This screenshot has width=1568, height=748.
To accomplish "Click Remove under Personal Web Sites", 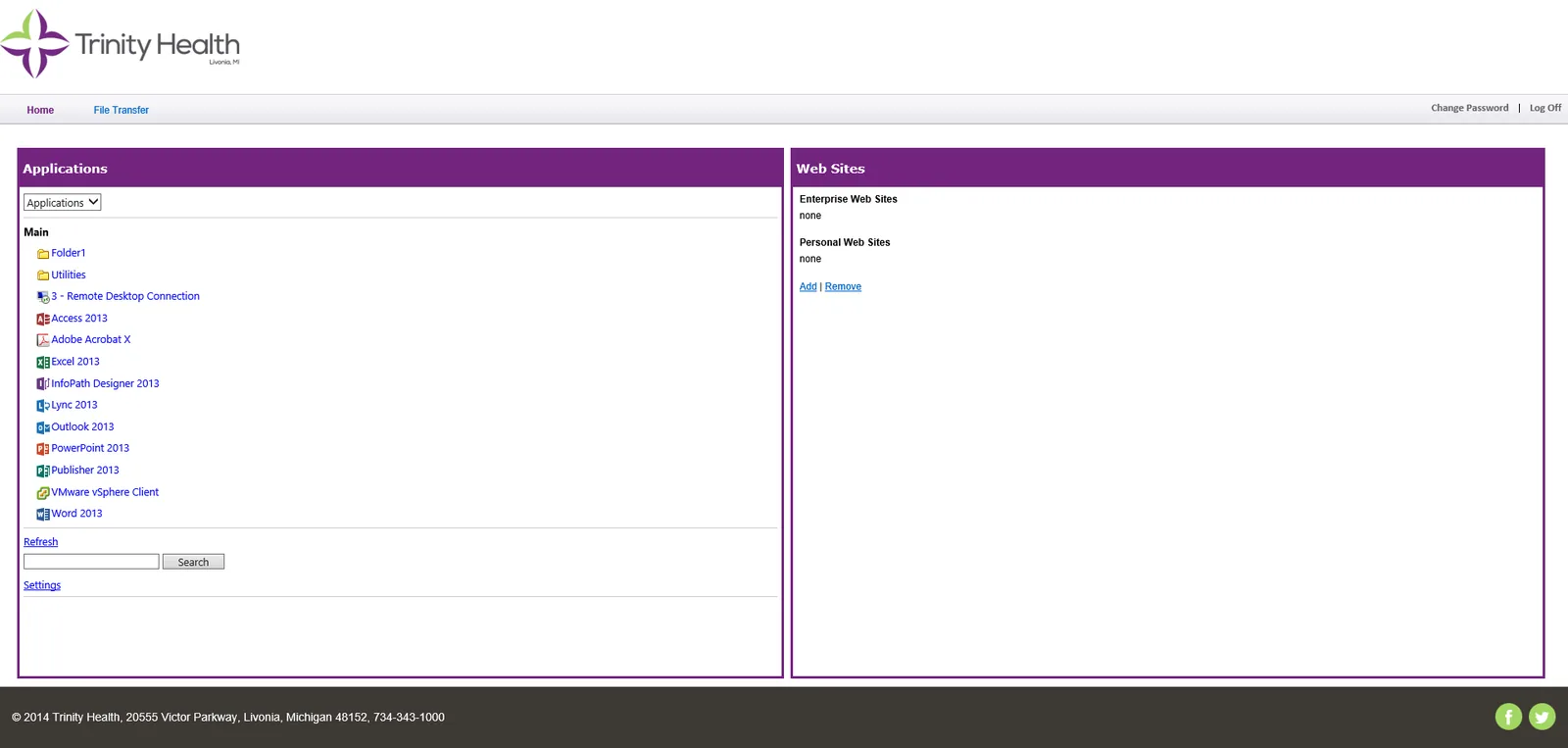I will [x=843, y=286].
